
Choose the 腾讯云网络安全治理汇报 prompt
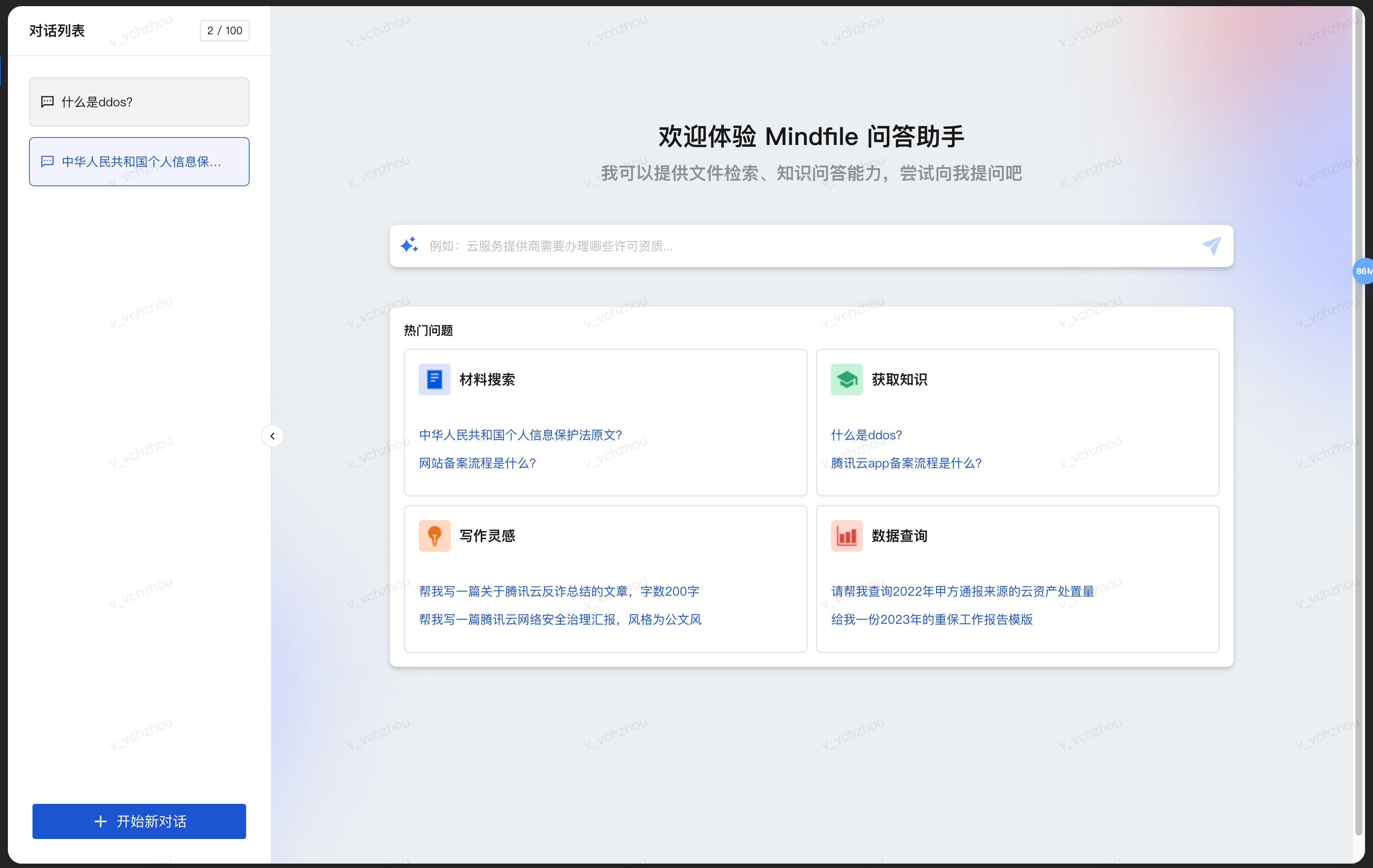pos(560,619)
